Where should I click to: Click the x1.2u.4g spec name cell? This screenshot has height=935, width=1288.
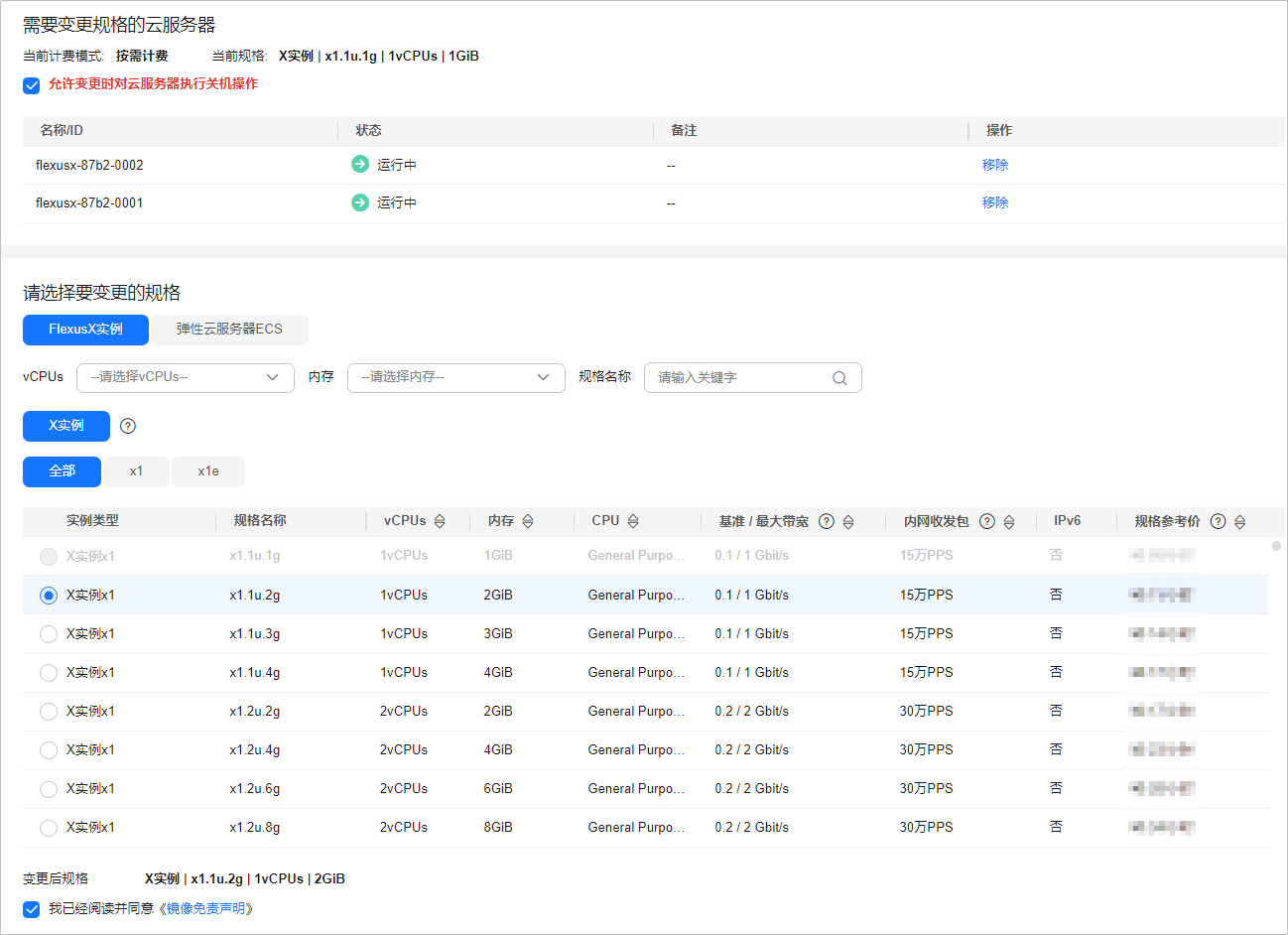[x=255, y=750]
